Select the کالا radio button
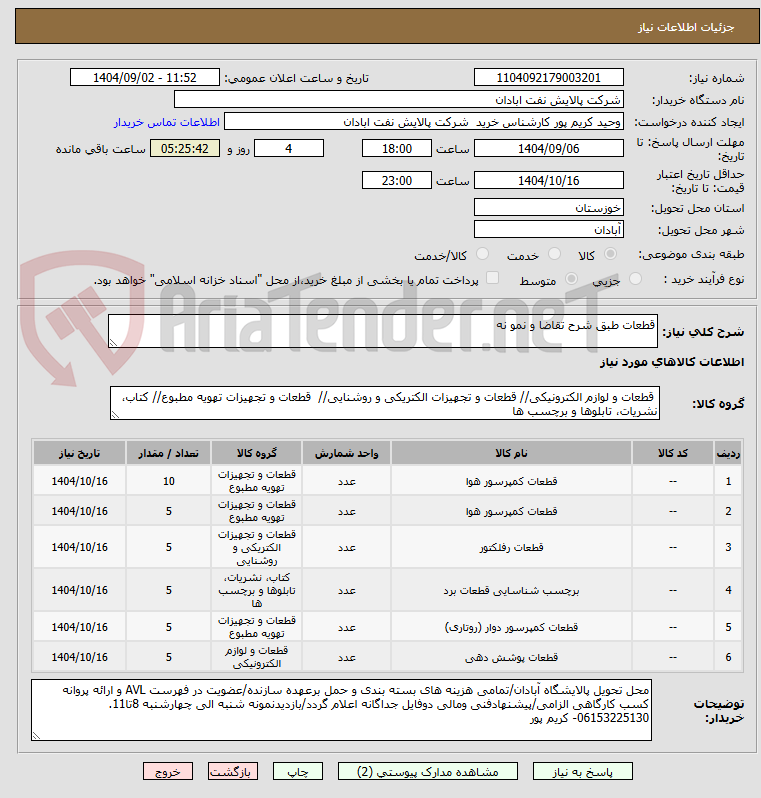The height and width of the screenshot is (798, 761). [x=610, y=254]
